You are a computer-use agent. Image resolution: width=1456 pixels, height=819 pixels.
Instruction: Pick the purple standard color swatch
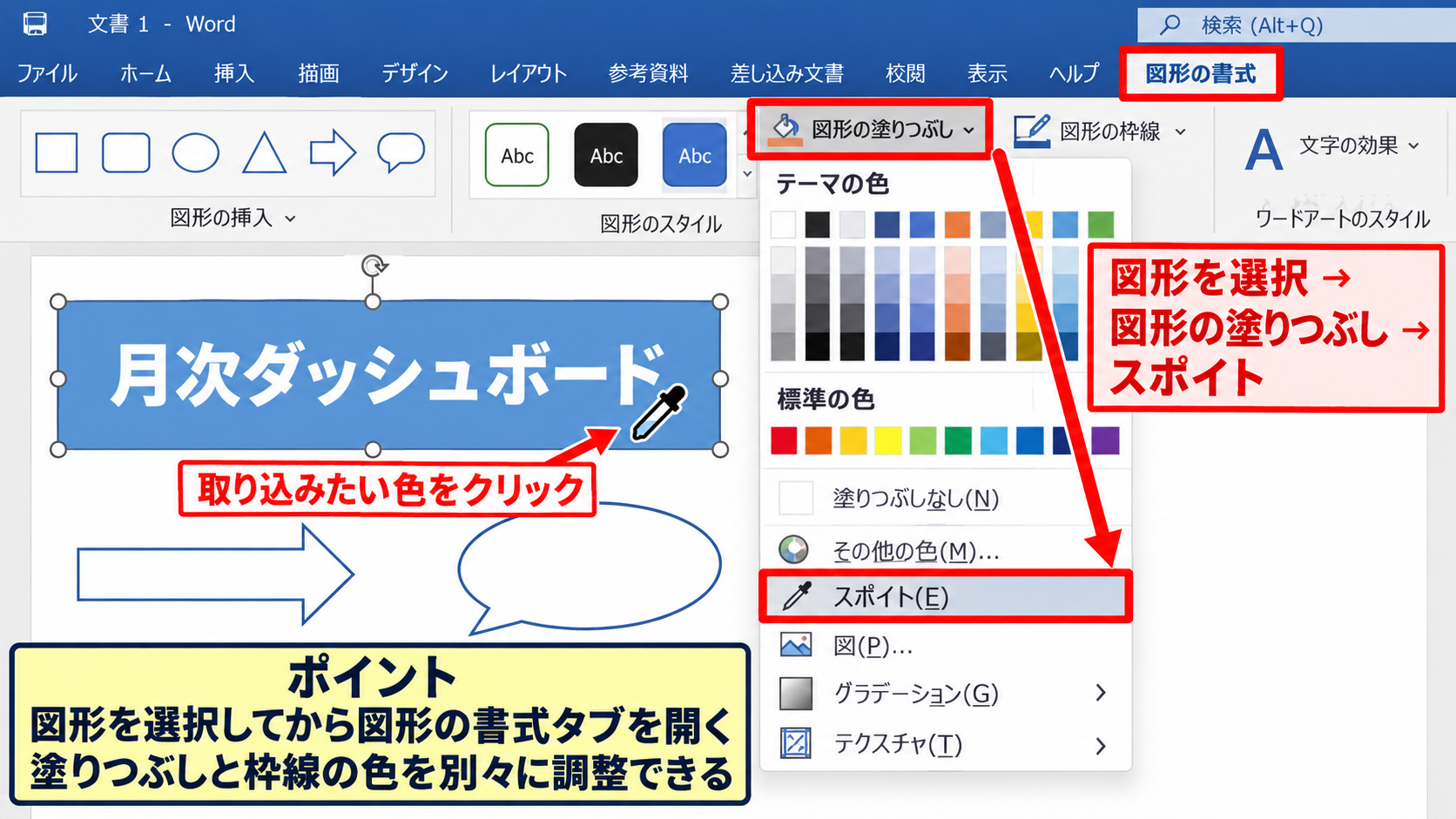1105,440
